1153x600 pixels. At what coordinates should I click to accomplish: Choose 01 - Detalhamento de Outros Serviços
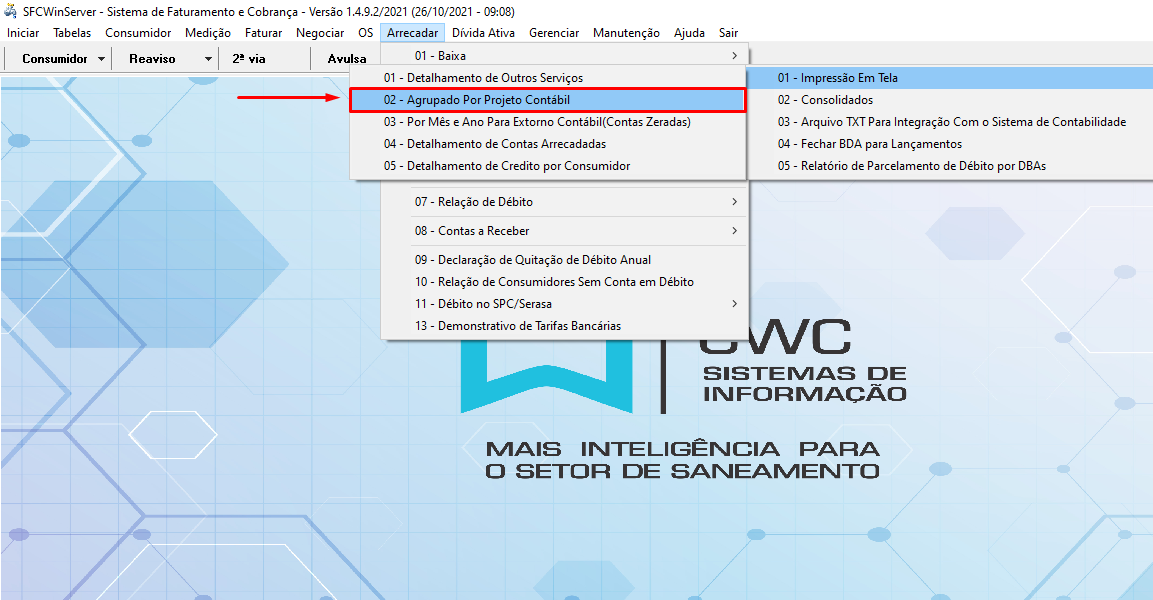tap(483, 78)
